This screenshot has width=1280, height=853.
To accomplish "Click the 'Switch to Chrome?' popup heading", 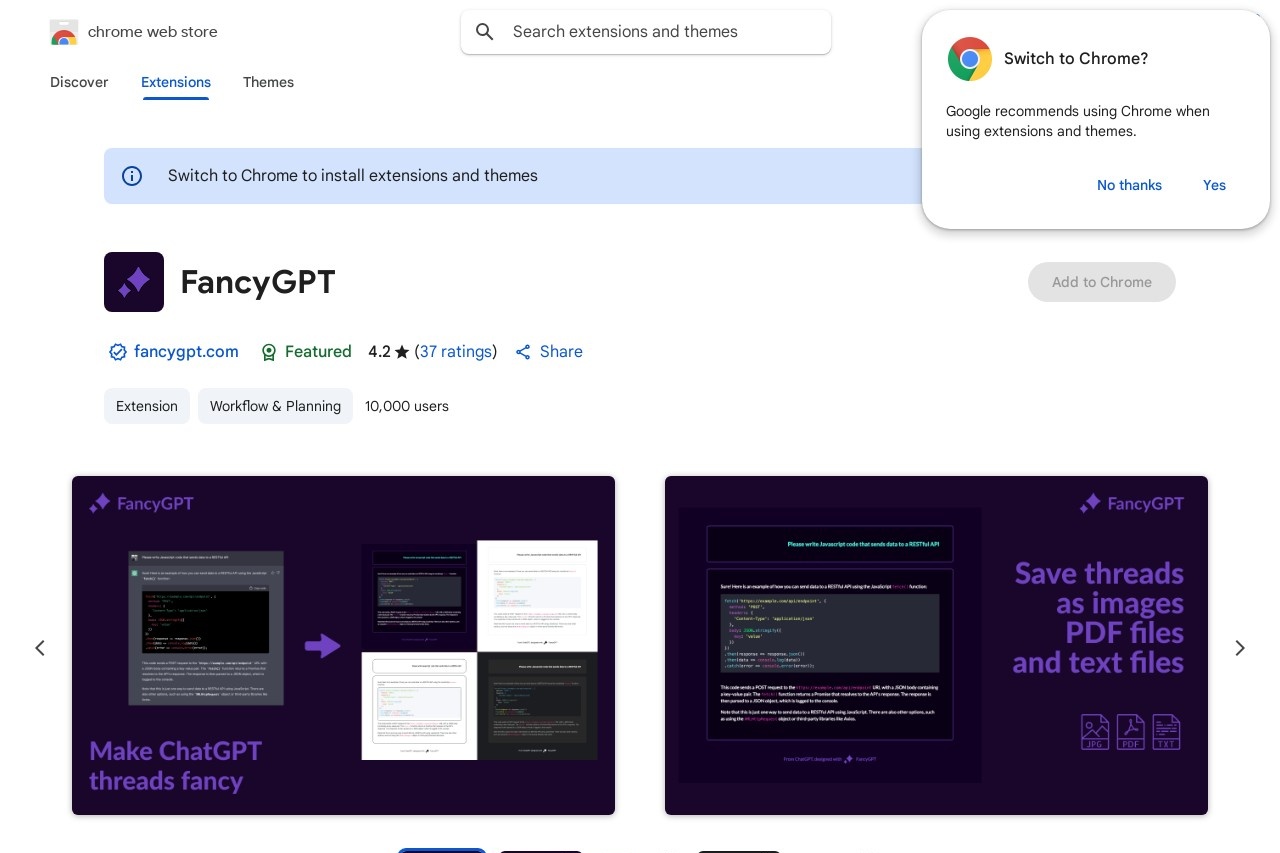I will tap(1076, 59).
